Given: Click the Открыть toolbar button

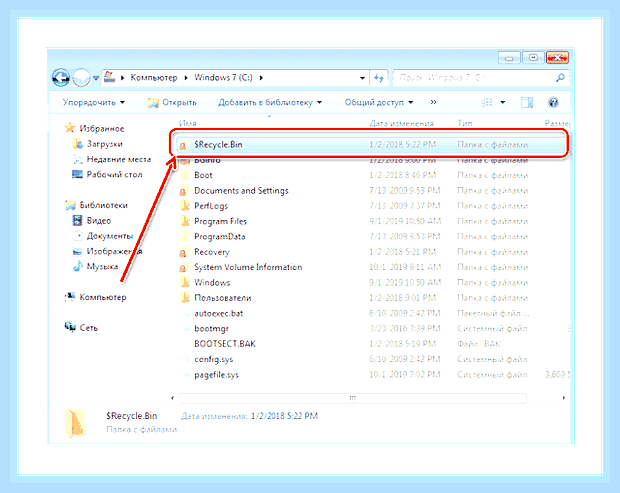Looking at the screenshot, I should coord(172,102).
